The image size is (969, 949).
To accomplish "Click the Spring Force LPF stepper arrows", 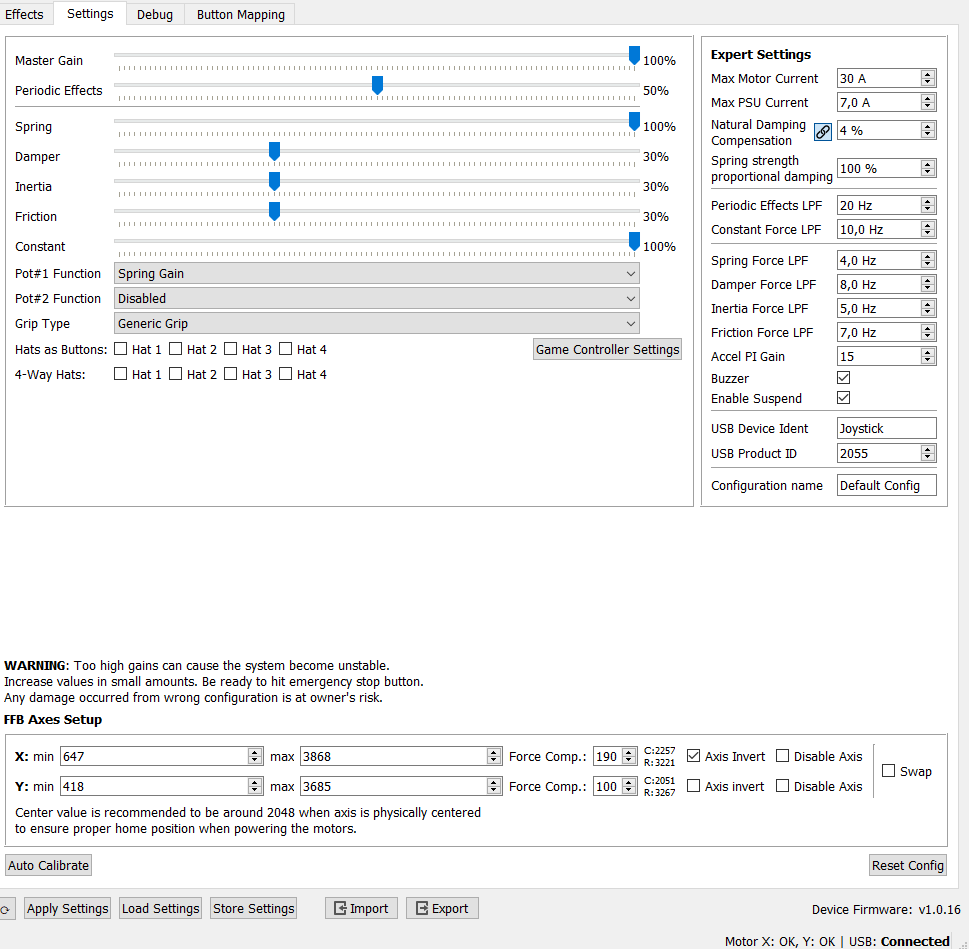I will (927, 260).
